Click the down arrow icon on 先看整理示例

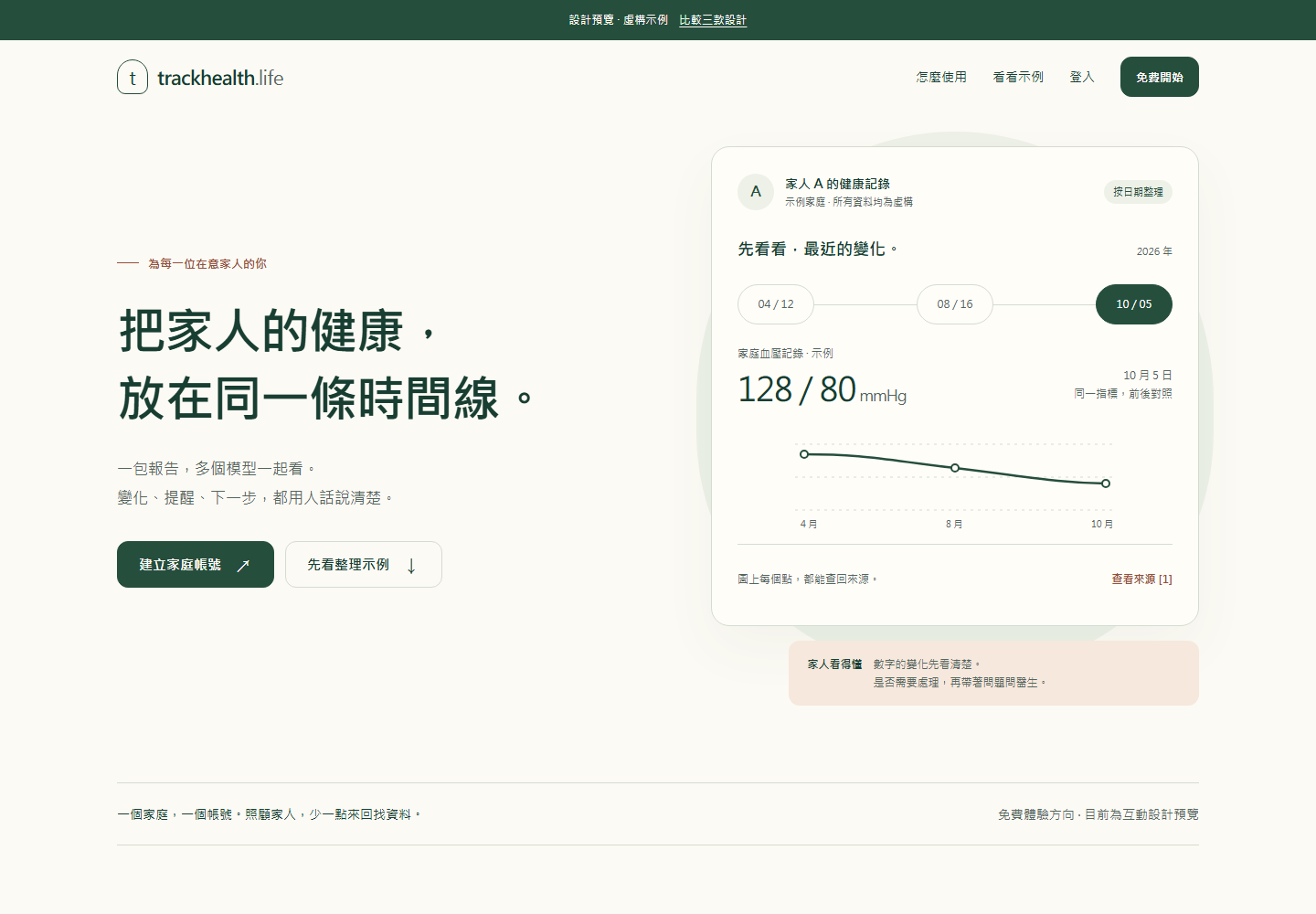coord(411,566)
